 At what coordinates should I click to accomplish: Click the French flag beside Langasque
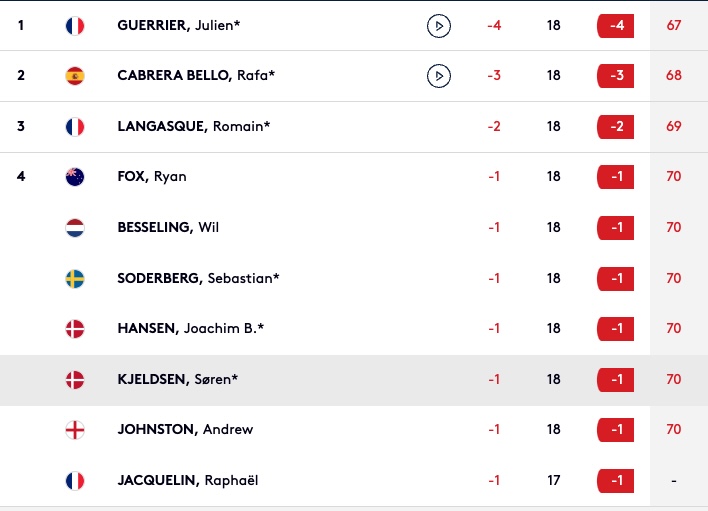point(75,127)
